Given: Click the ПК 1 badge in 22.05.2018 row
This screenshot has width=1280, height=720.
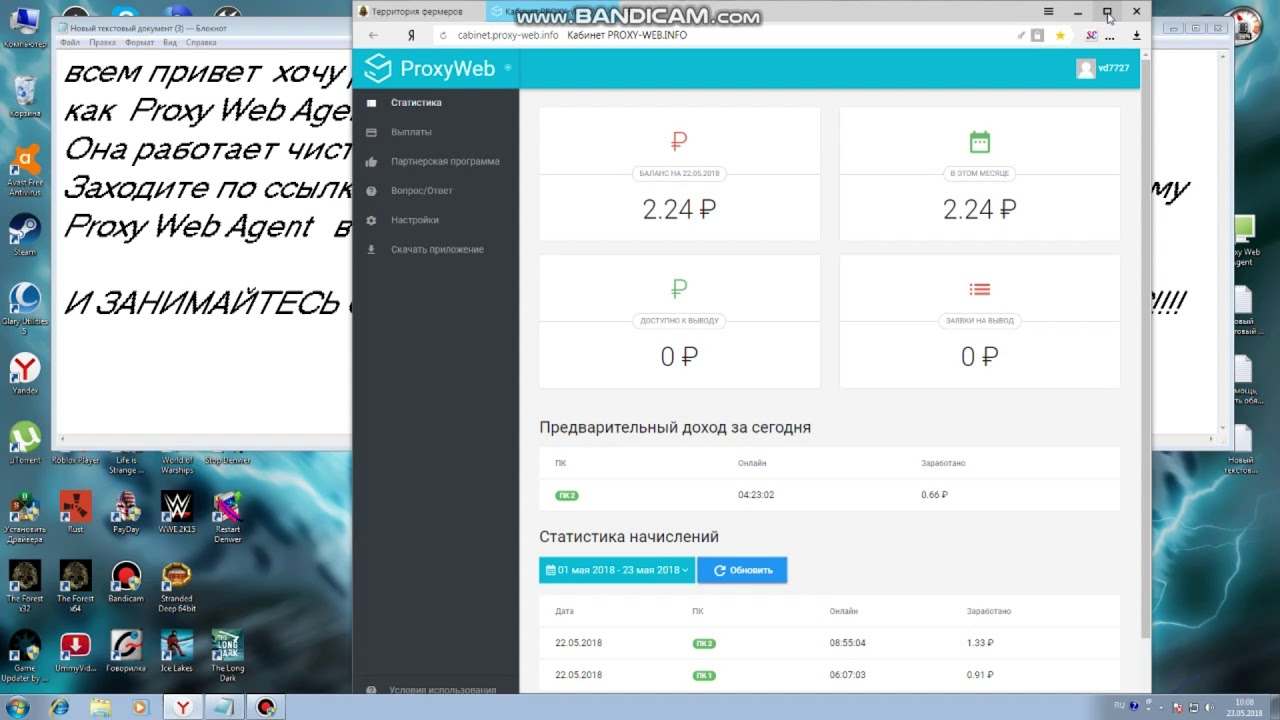Looking at the screenshot, I should [x=704, y=675].
